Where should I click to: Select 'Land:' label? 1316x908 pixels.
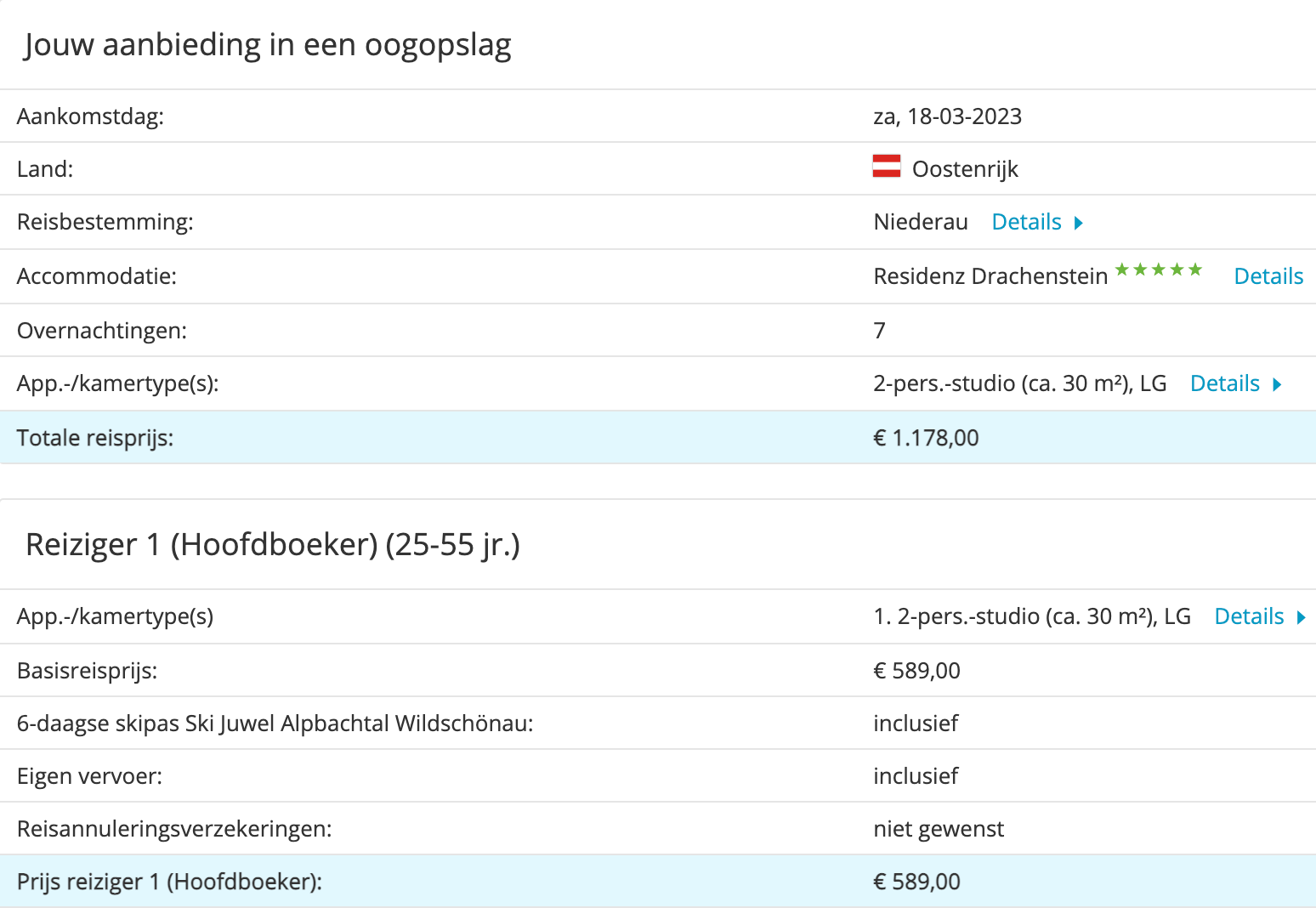coord(45,169)
